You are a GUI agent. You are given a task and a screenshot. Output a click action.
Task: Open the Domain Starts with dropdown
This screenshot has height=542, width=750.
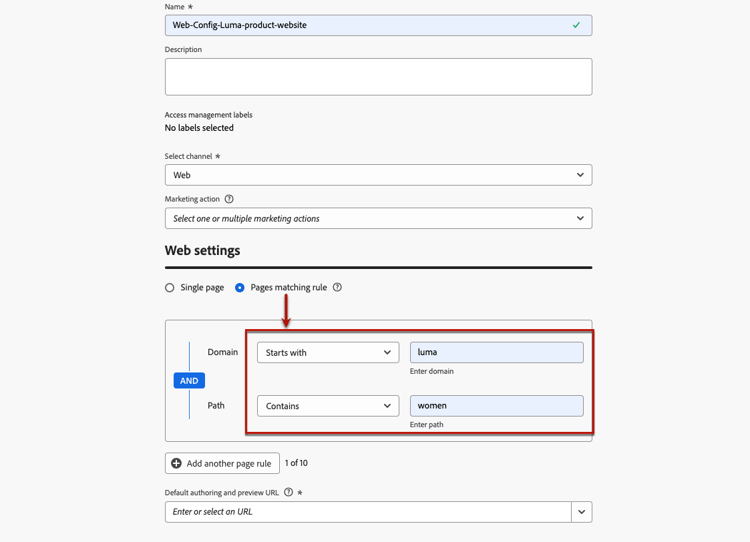point(328,353)
